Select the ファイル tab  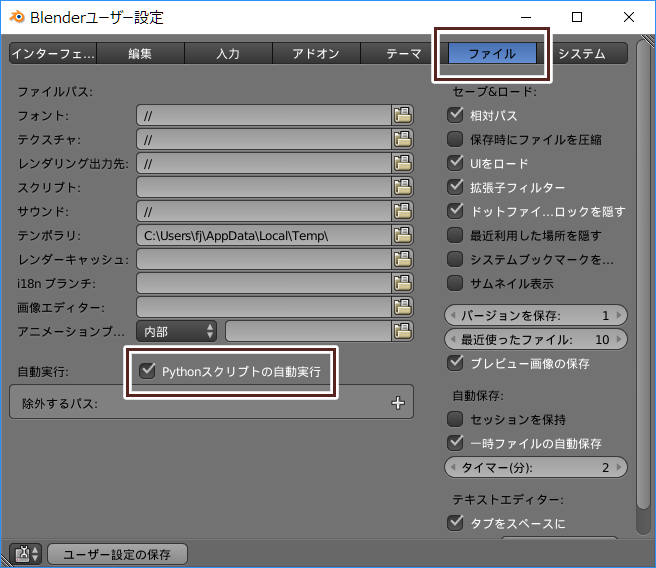coord(492,54)
